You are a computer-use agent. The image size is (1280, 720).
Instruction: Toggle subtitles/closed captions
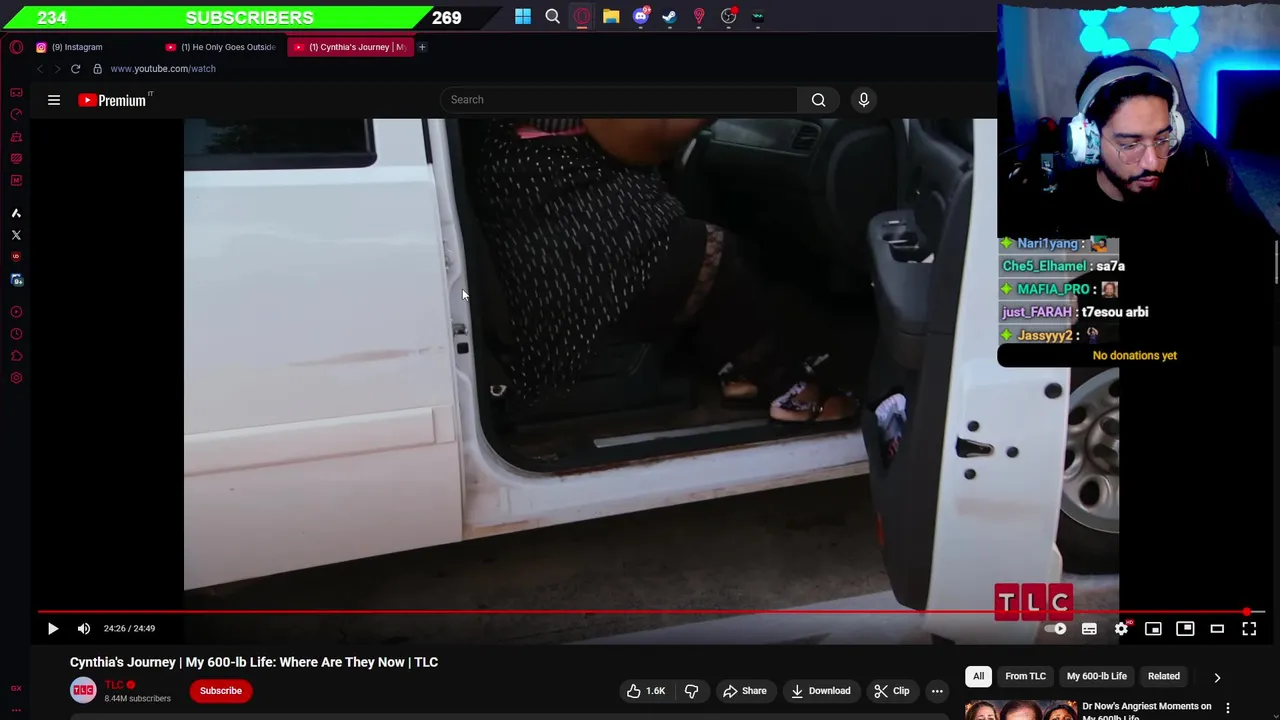point(1089,629)
